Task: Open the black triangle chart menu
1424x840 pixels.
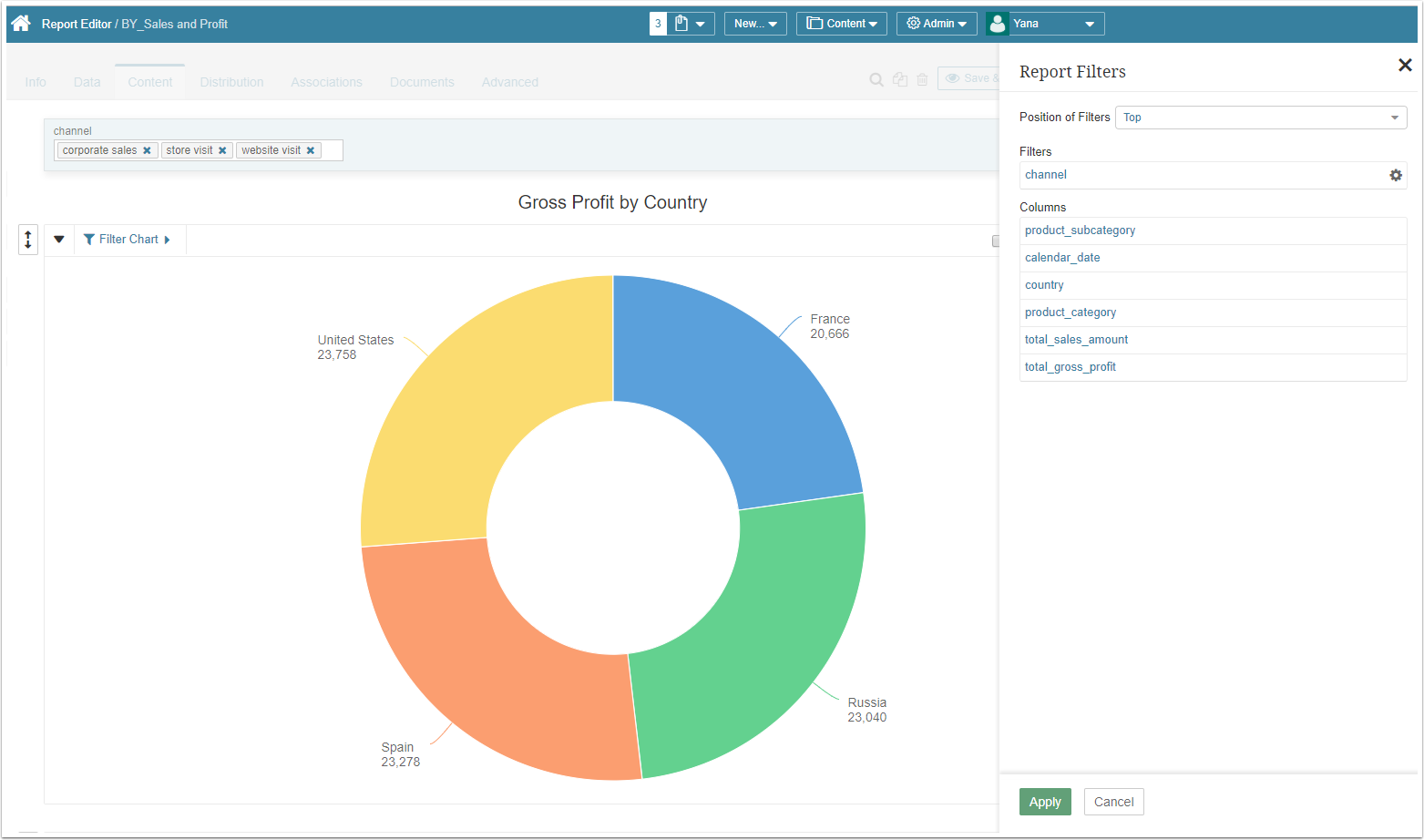Action: point(59,240)
